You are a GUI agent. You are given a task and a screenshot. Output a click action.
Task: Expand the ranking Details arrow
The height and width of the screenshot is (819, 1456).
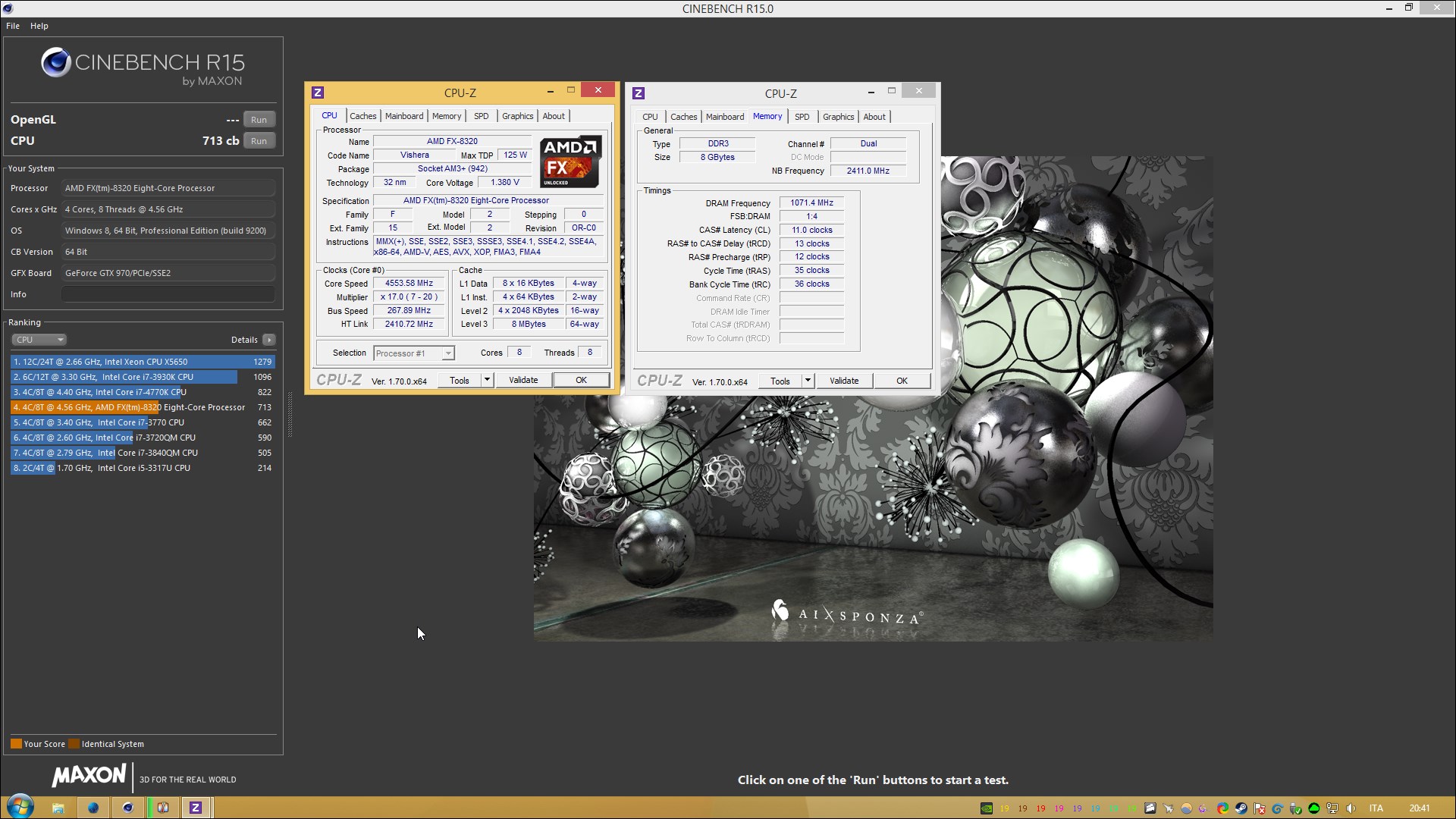[x=269, y=340]
